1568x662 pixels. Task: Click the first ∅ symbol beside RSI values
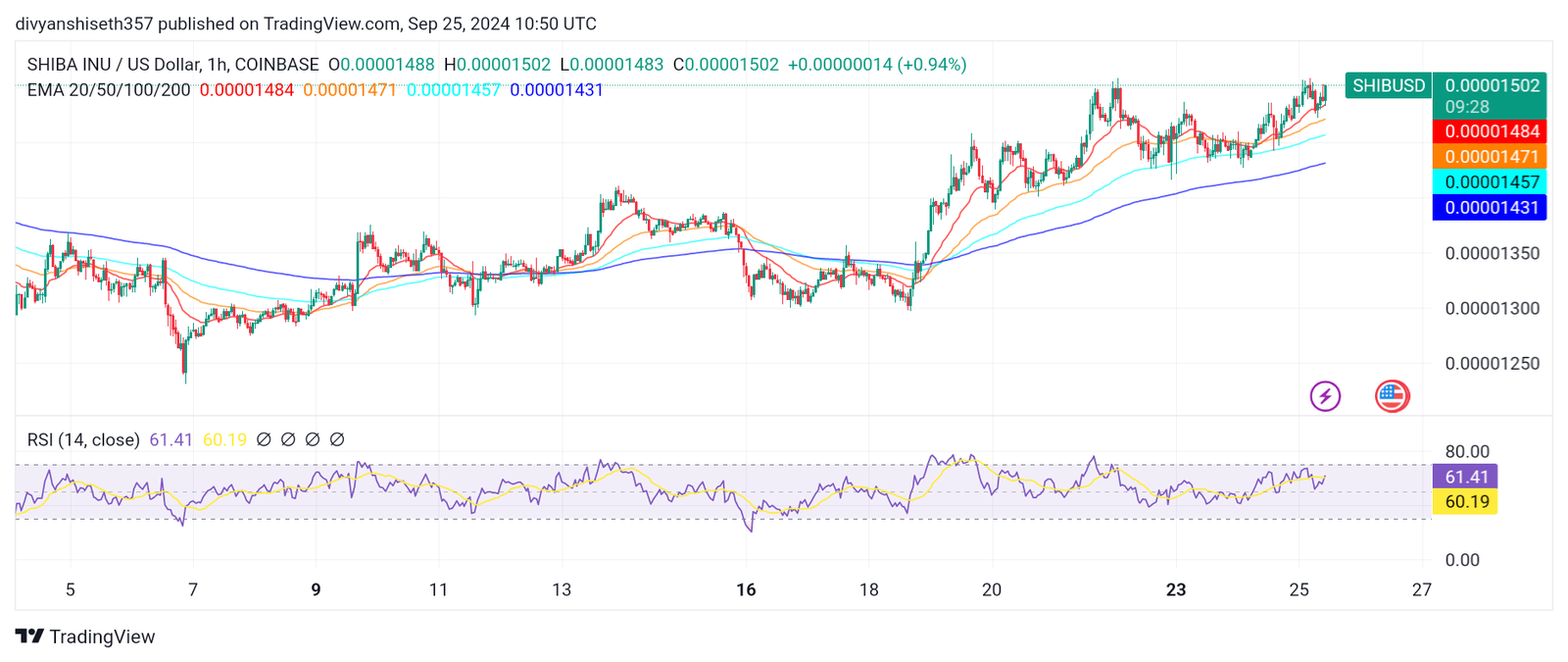[x=264, y=440]
